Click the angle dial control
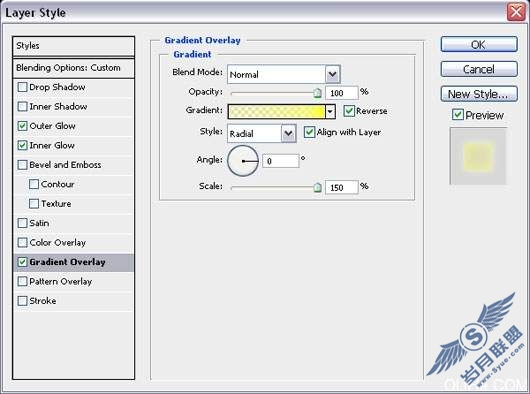 pyautogui.click(x=243, y=161)
